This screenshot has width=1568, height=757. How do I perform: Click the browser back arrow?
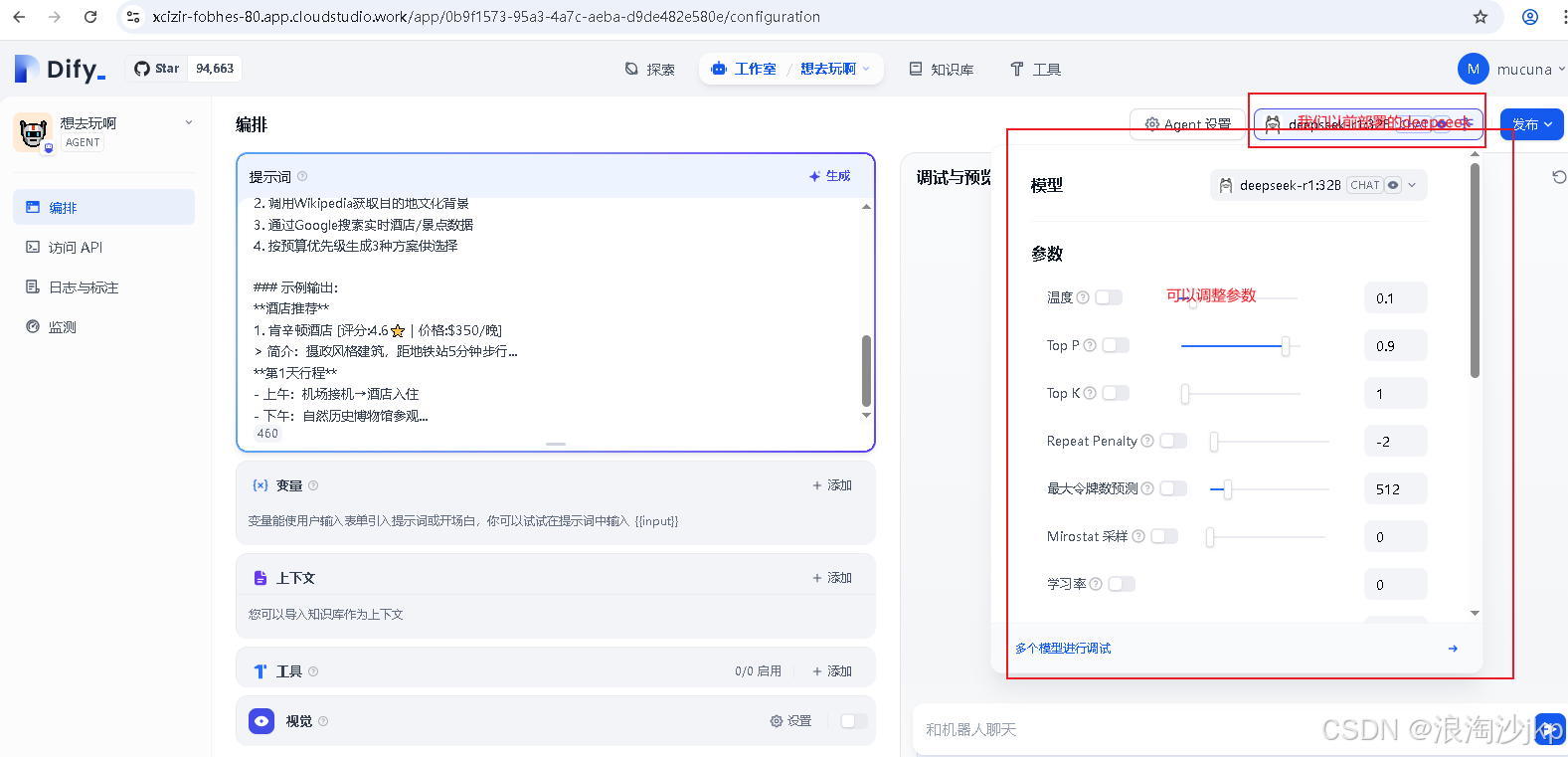pos(19,17)
